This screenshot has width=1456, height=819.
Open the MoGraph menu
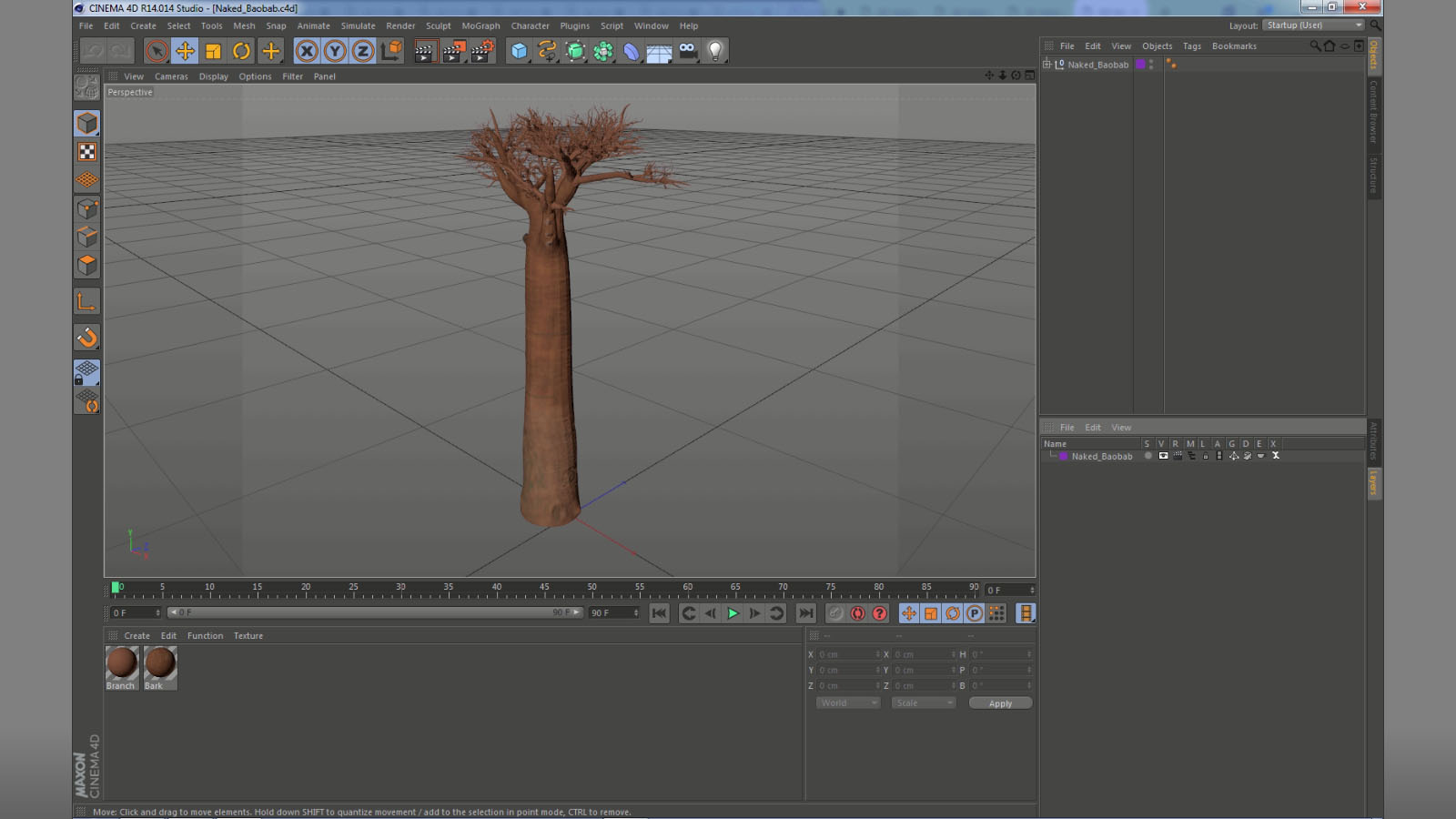pos(480,25)
